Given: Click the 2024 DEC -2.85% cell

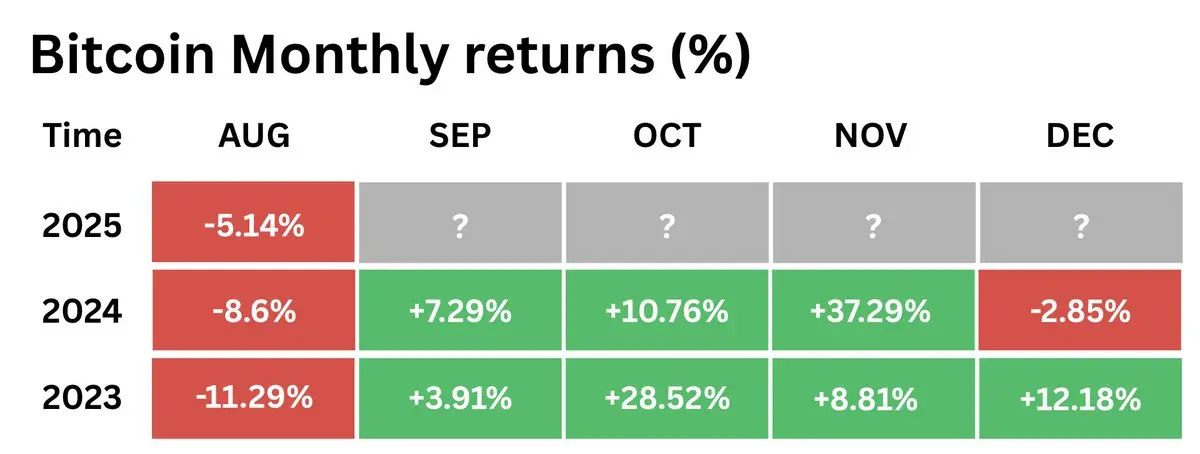Looking at the screenshot, I should pyautogui.click(x=1081, y=311).
